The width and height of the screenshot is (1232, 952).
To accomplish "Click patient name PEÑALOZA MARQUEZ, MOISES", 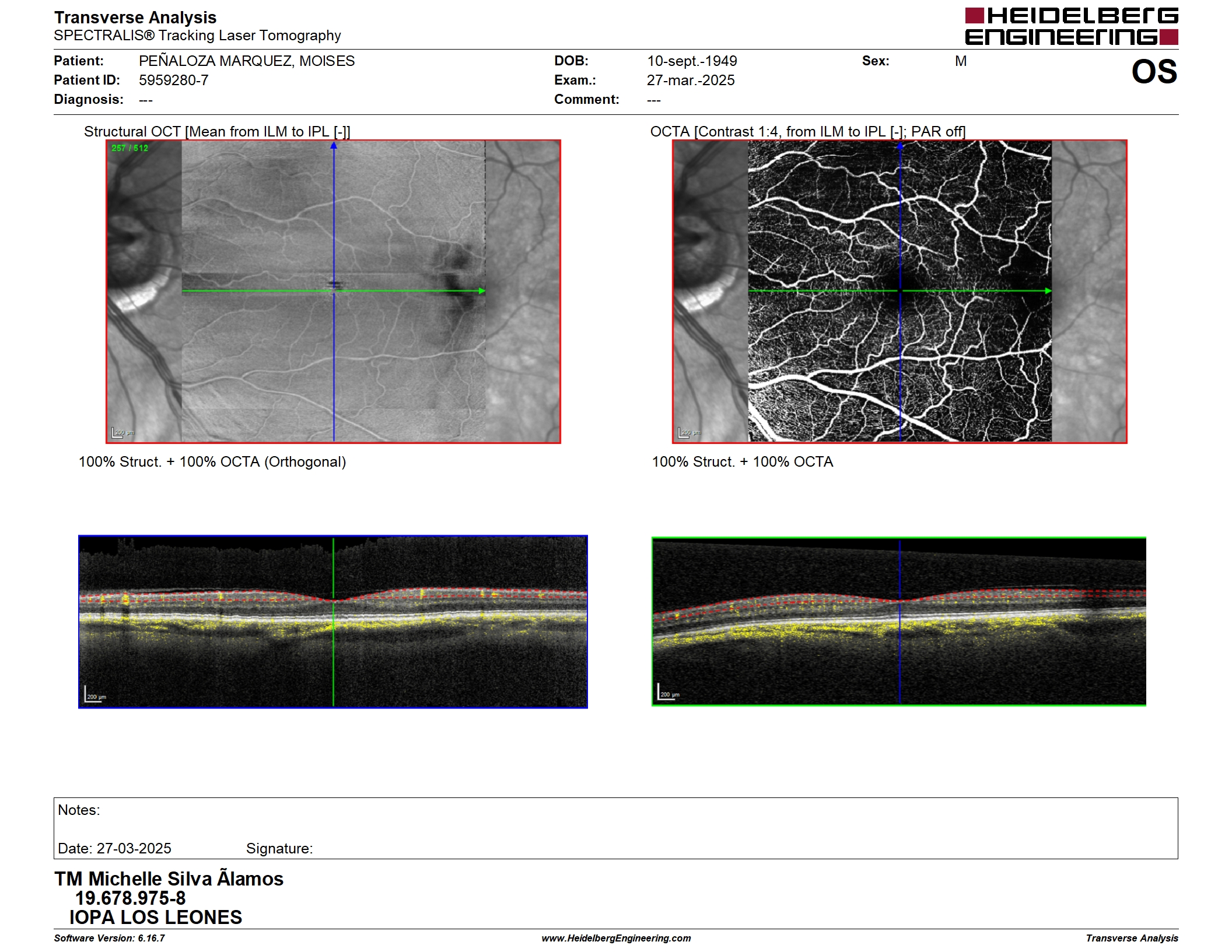I will click(x=247, y=61).
